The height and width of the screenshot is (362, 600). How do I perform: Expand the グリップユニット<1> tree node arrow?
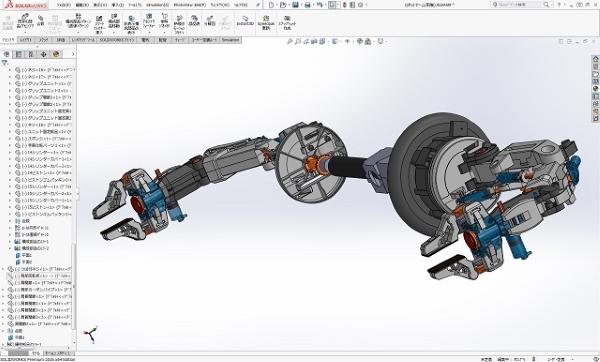click(x=10, y=83)
